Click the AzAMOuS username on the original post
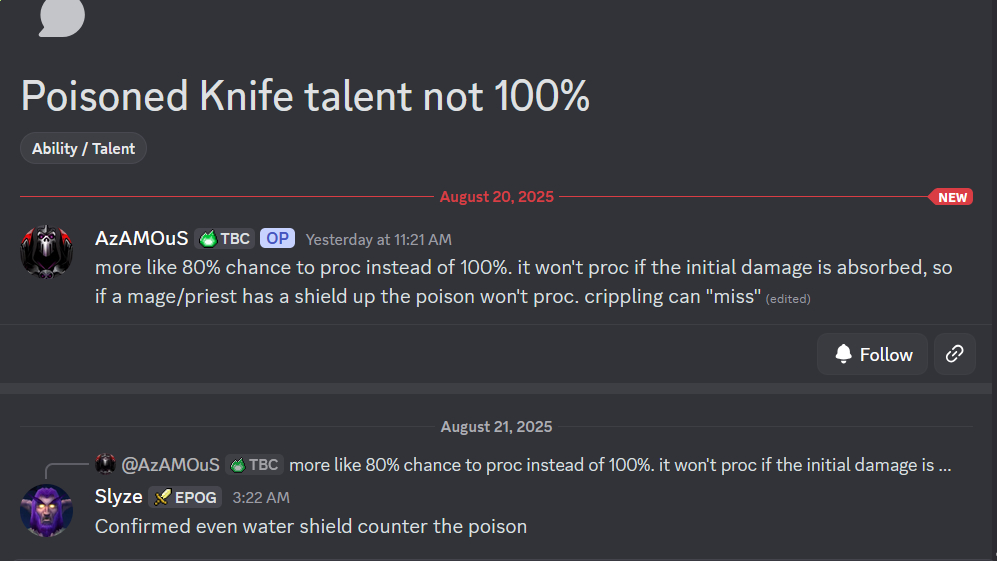997x561 pixels. point(141,238)
